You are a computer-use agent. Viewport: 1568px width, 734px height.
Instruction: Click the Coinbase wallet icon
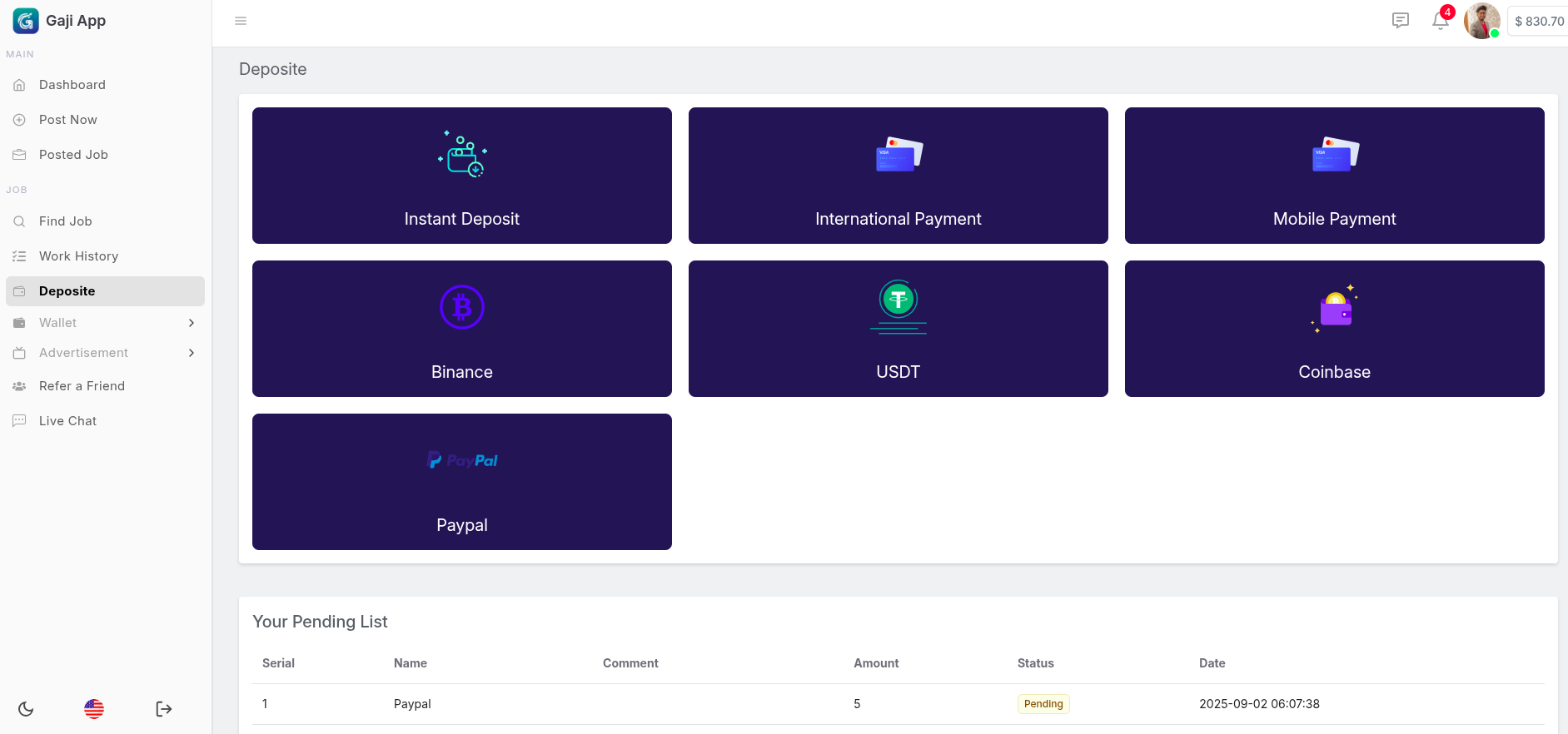point(1335,309)
